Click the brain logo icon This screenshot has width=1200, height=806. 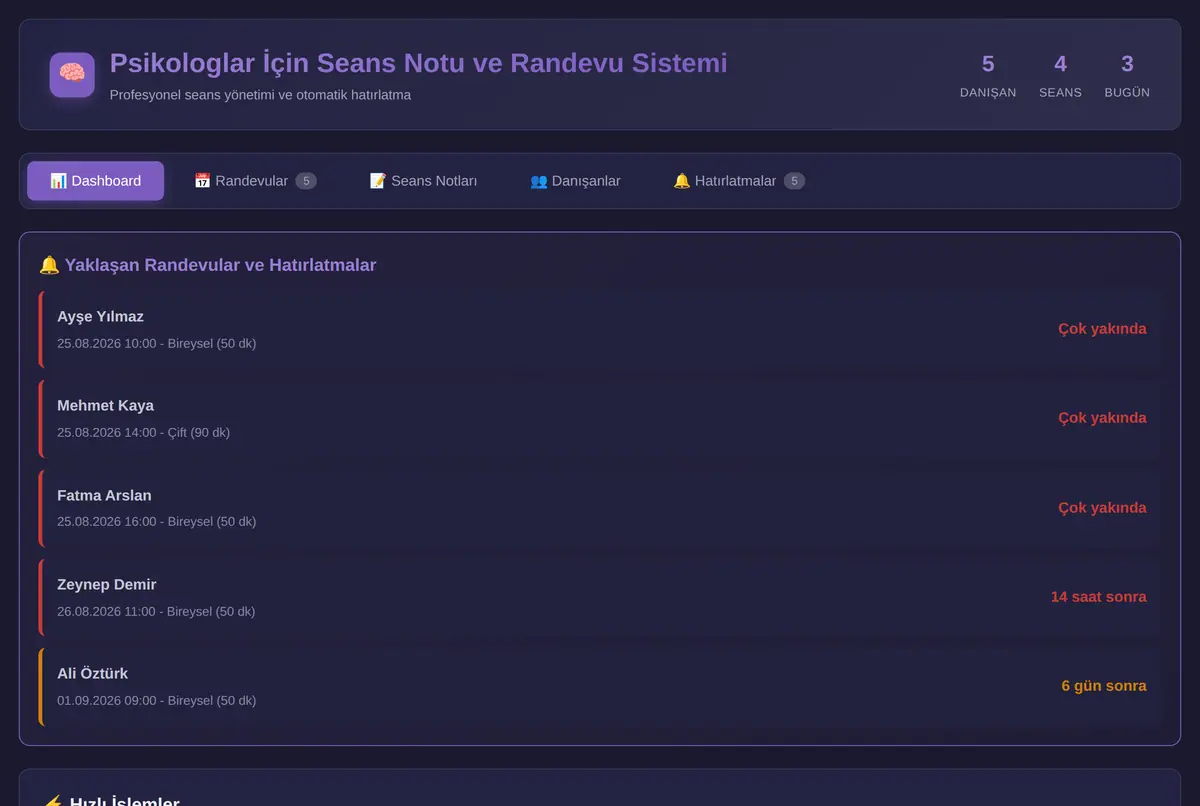pyautogui.click(x=72, y=75)
